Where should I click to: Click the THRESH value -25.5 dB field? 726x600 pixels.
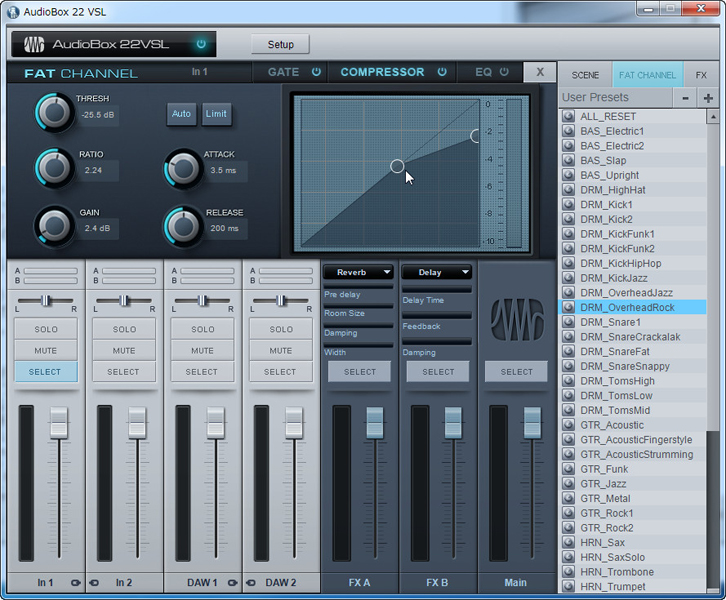pyautogui.click(x=98, y=115)
